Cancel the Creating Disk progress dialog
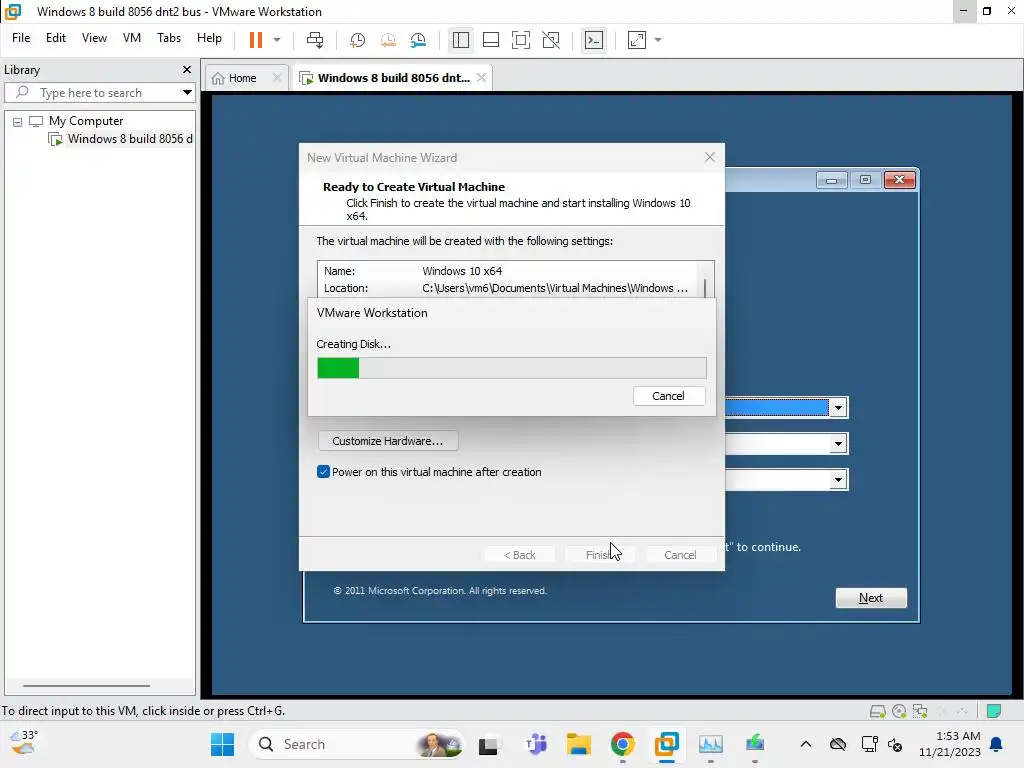The height and width of the screenshot is (768, 1024). pos(668,396)
